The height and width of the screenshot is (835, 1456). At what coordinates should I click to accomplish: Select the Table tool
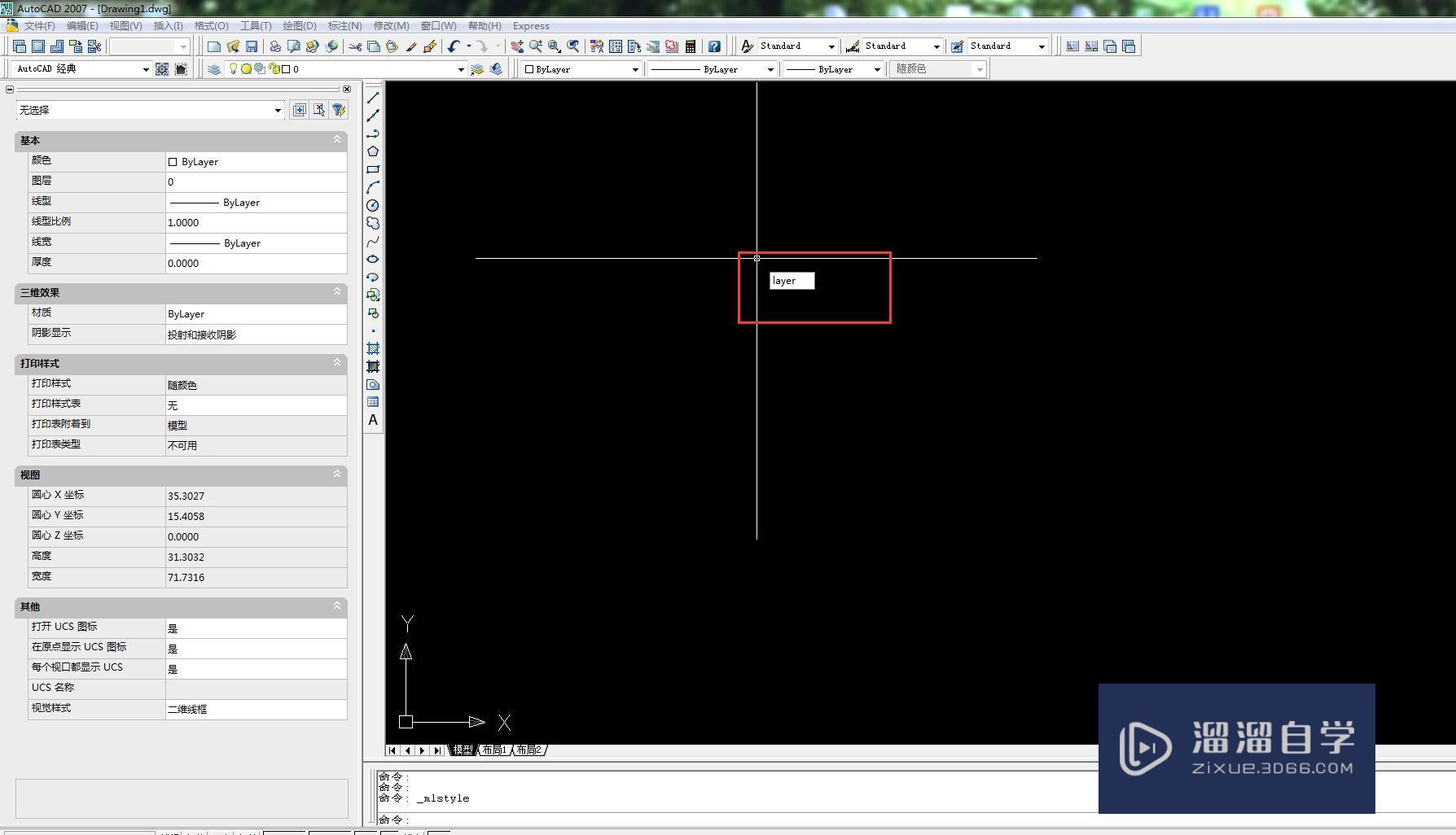[x=373, y=402]
